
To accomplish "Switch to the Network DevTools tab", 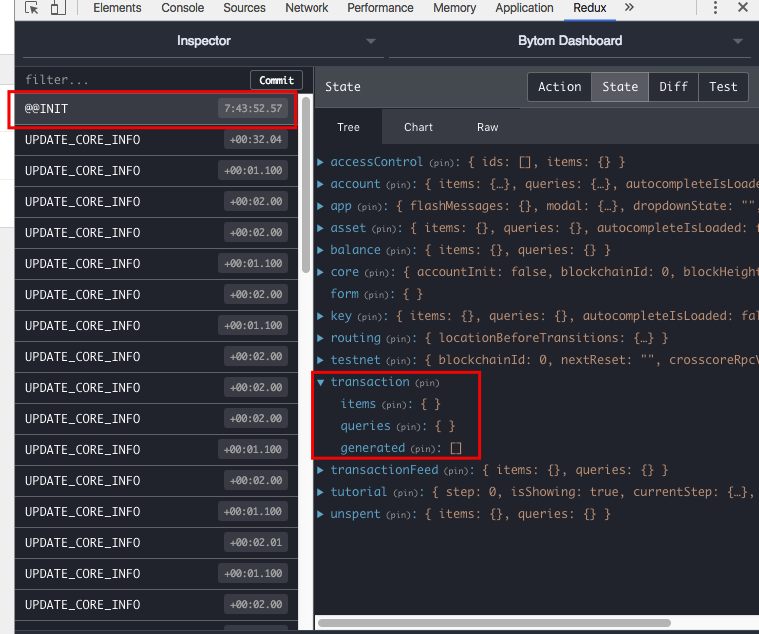I will (306, 8).
